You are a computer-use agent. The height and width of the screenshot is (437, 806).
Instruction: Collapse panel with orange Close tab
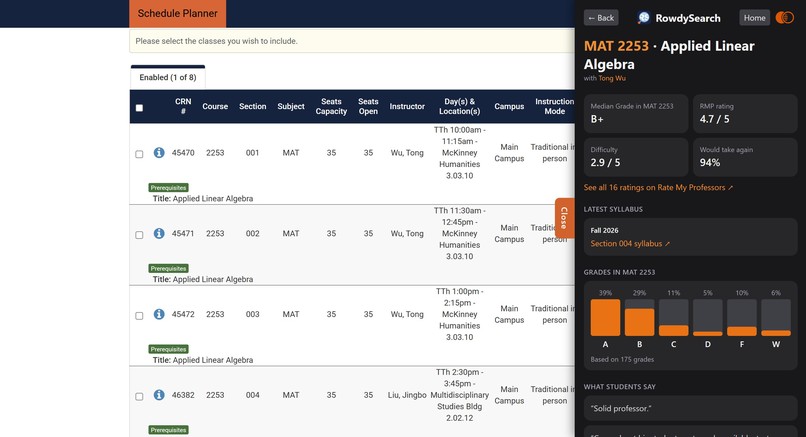click(564, 218)
